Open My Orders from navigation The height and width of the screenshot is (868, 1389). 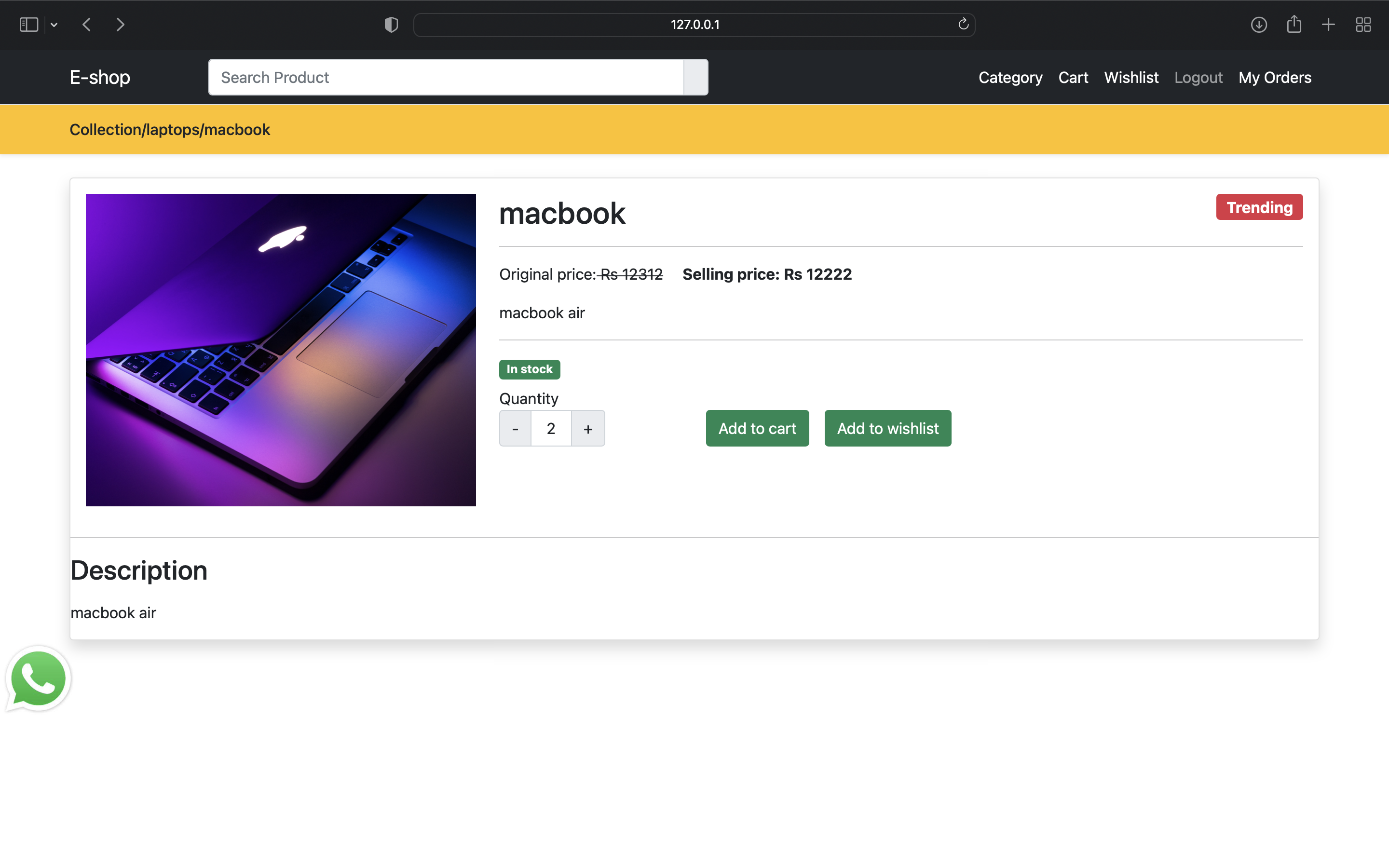click(x=1274, y=78)
